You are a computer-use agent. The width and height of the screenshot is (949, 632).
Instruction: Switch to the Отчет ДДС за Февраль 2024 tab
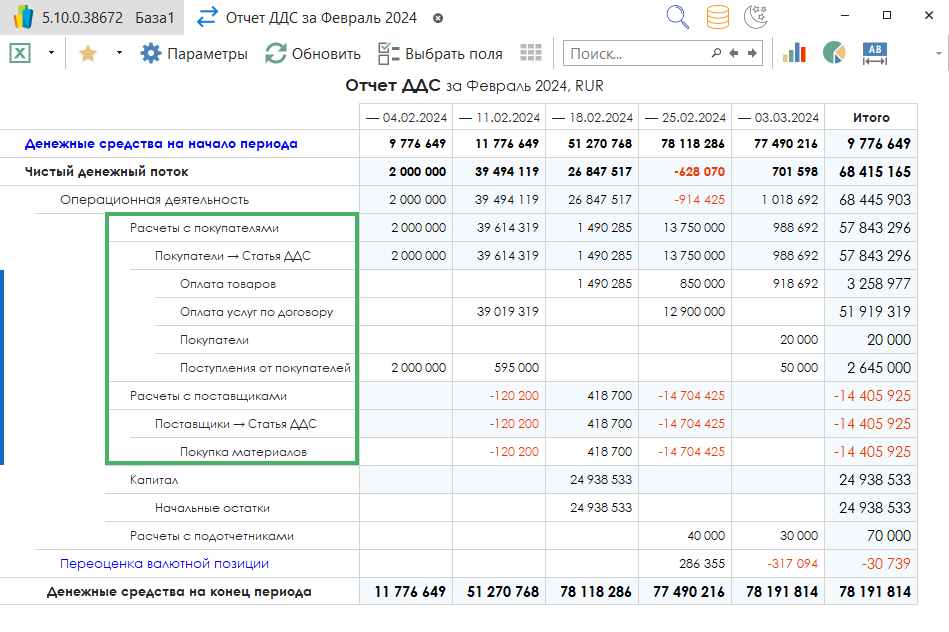click(320, 18)
